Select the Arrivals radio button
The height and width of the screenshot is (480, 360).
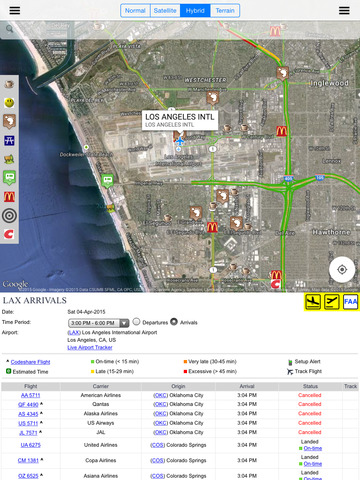[x=174, y=322]
